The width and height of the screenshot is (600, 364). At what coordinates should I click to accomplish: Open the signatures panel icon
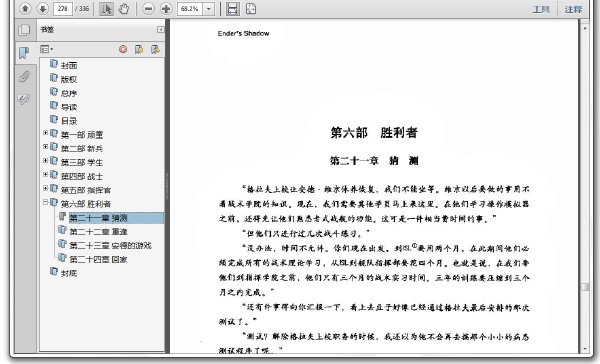pos(24,100)
